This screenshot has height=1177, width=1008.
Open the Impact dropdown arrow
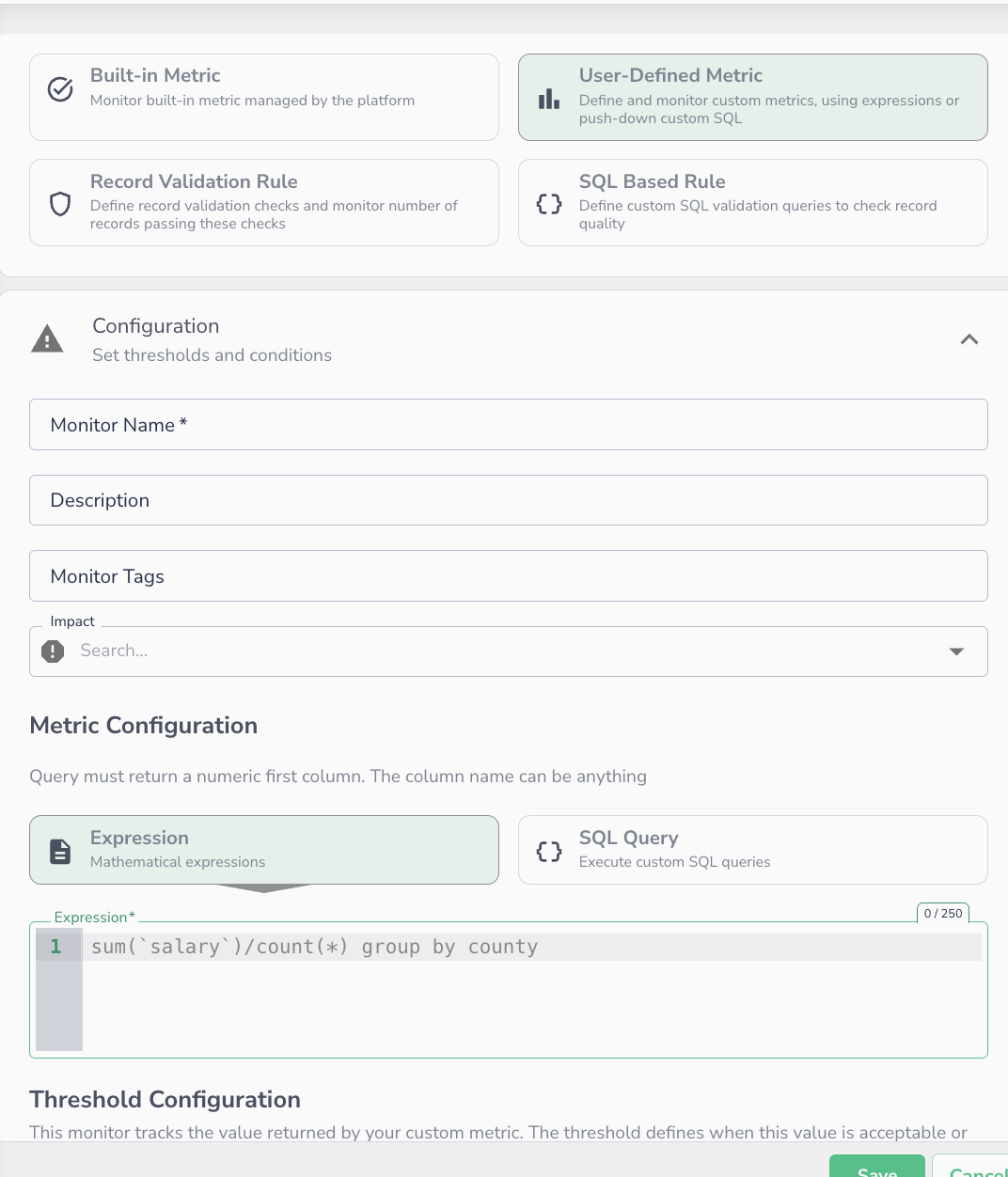[956, 651]
